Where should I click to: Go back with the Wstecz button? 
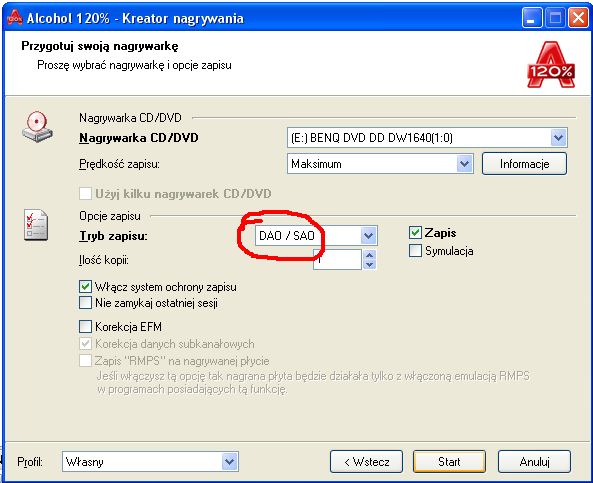click(366, 461)
